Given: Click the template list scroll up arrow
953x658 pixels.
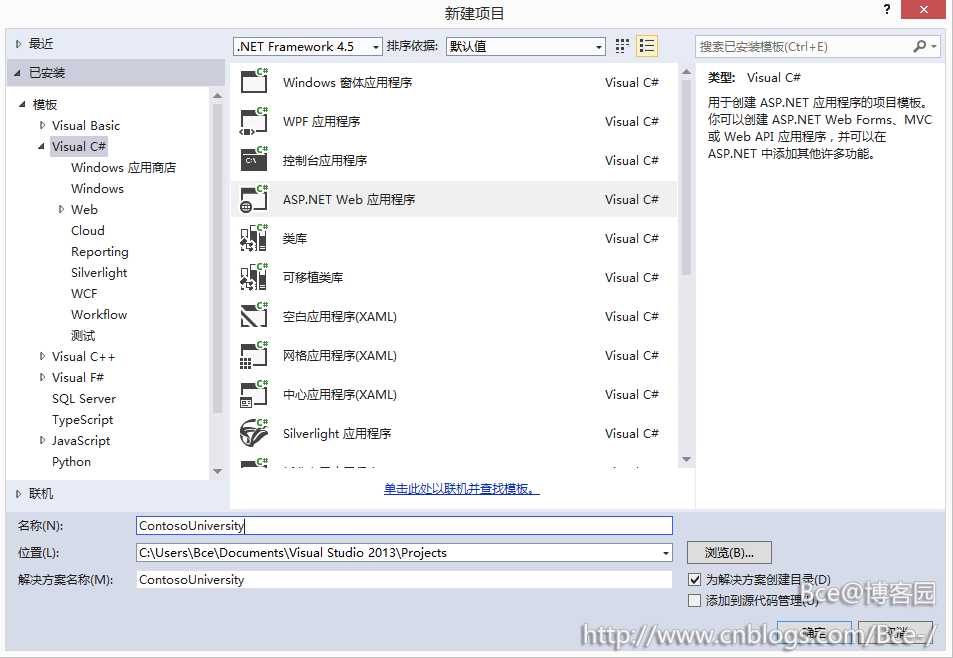Looking at the screenshot, I should pos(686,72).
